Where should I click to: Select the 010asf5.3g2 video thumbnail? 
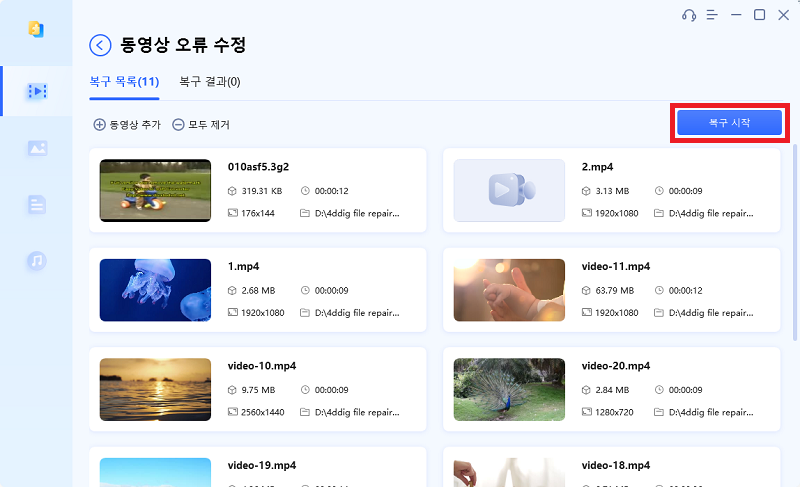tap(155, 190)
